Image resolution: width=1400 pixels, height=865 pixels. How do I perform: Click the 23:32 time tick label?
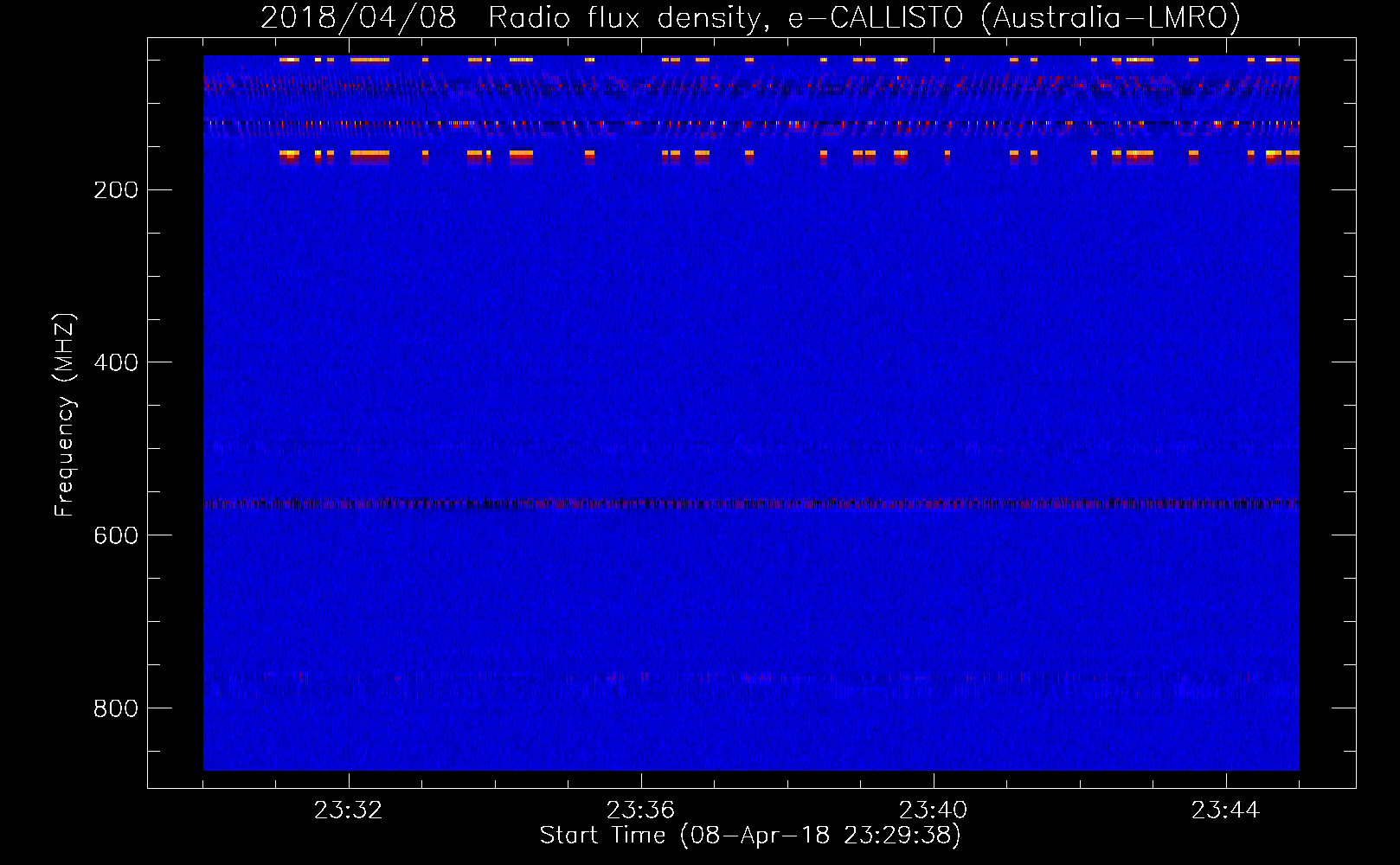coord(348,811)
